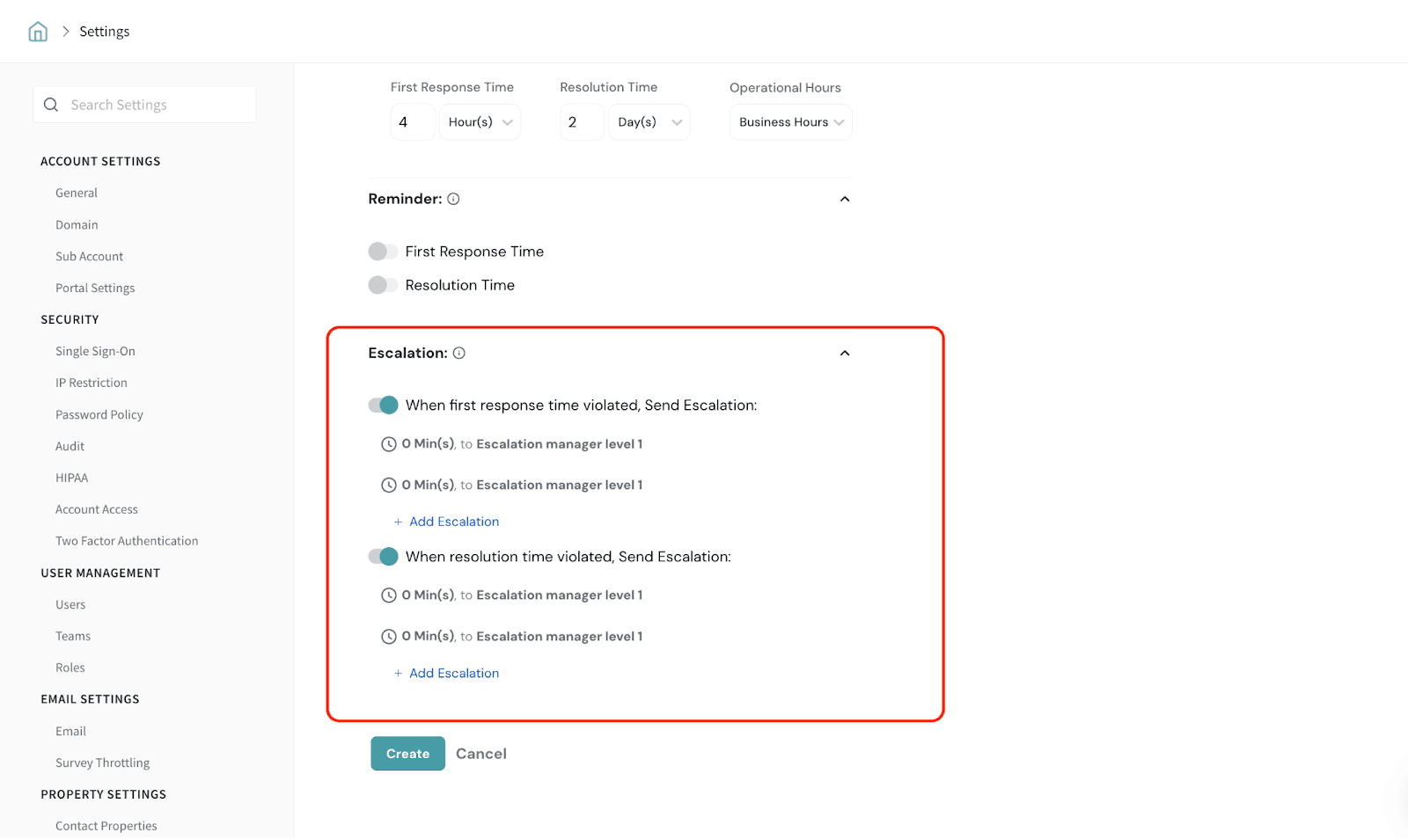Go to Teams under User Management

[73, 636]
